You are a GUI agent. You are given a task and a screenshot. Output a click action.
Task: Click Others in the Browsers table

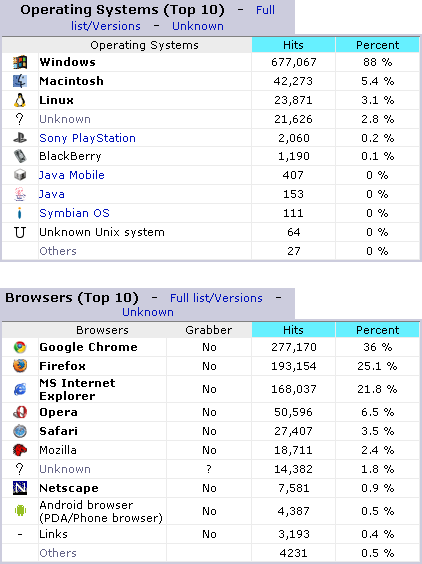point(58,553)
